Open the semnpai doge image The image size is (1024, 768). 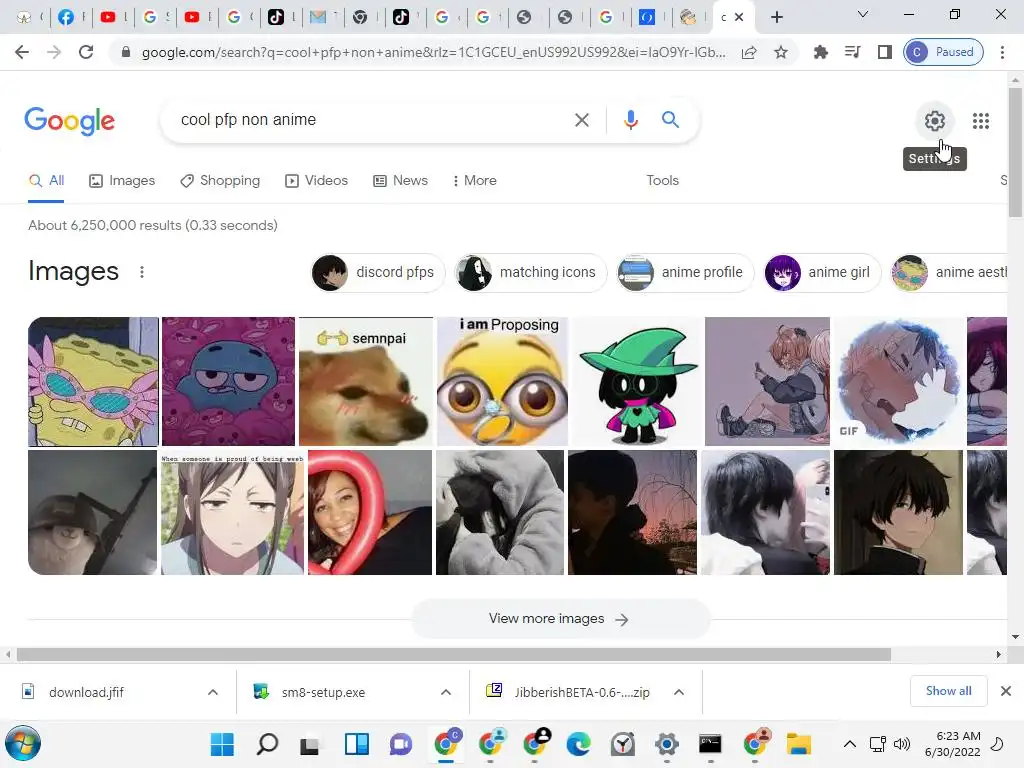(x=366, y=381)
